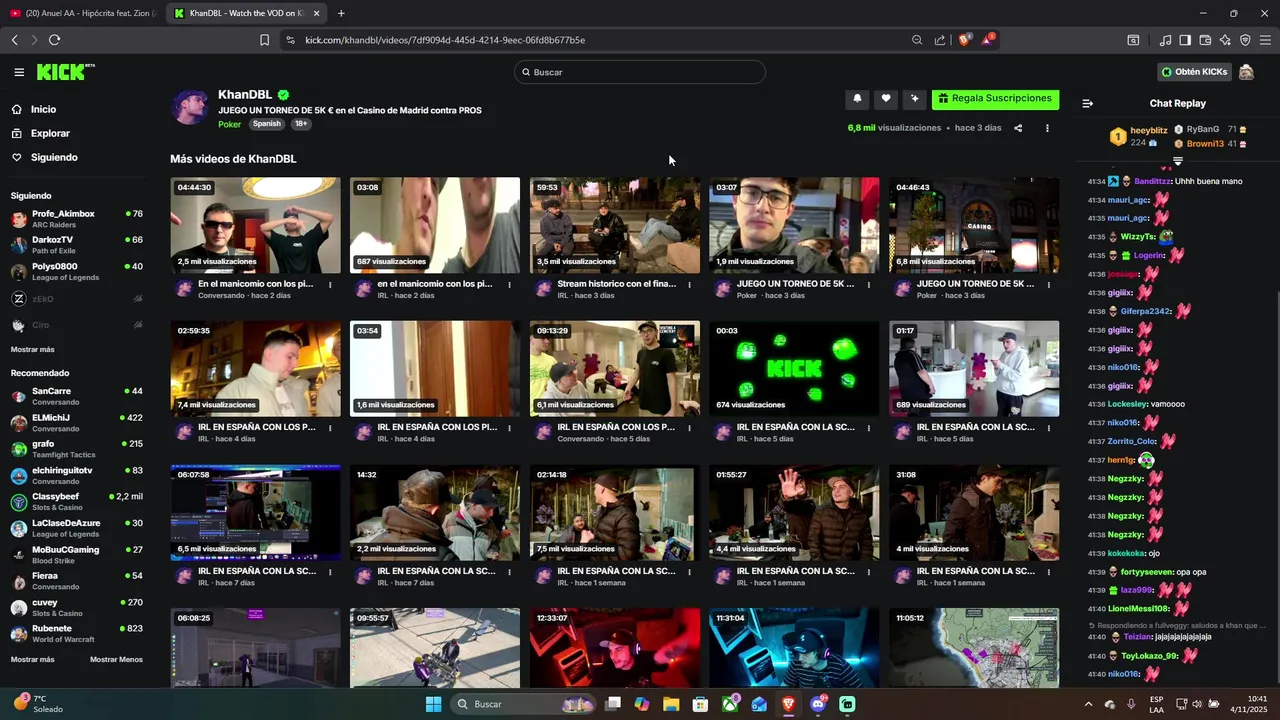This screenshot has width=1280, height=720.
Task: Click the Regala Suscripciones button
Action: click(995, 98)
